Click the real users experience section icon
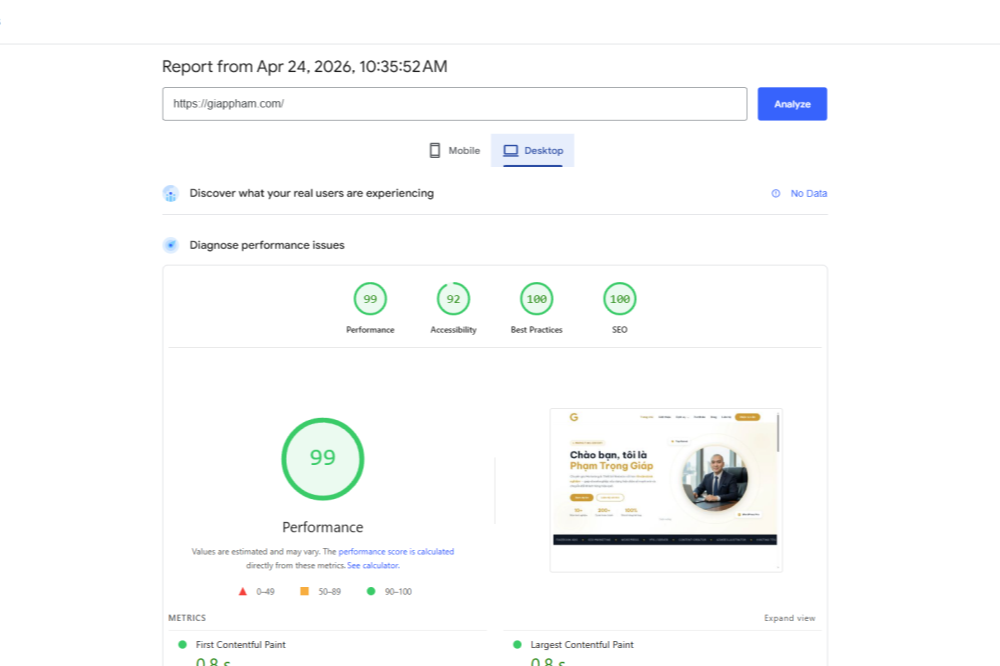 click(171, 194)
